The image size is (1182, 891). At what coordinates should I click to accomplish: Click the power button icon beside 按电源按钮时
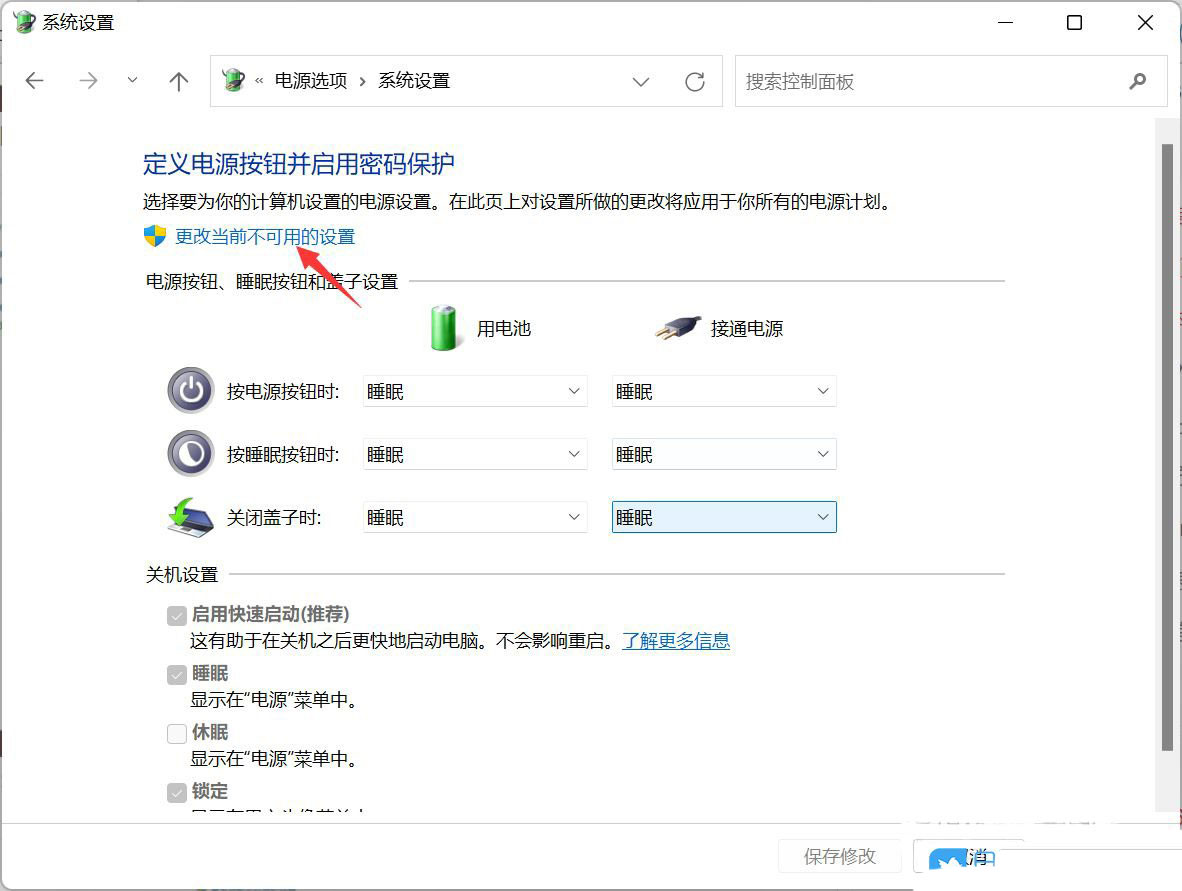pos(190,391)
